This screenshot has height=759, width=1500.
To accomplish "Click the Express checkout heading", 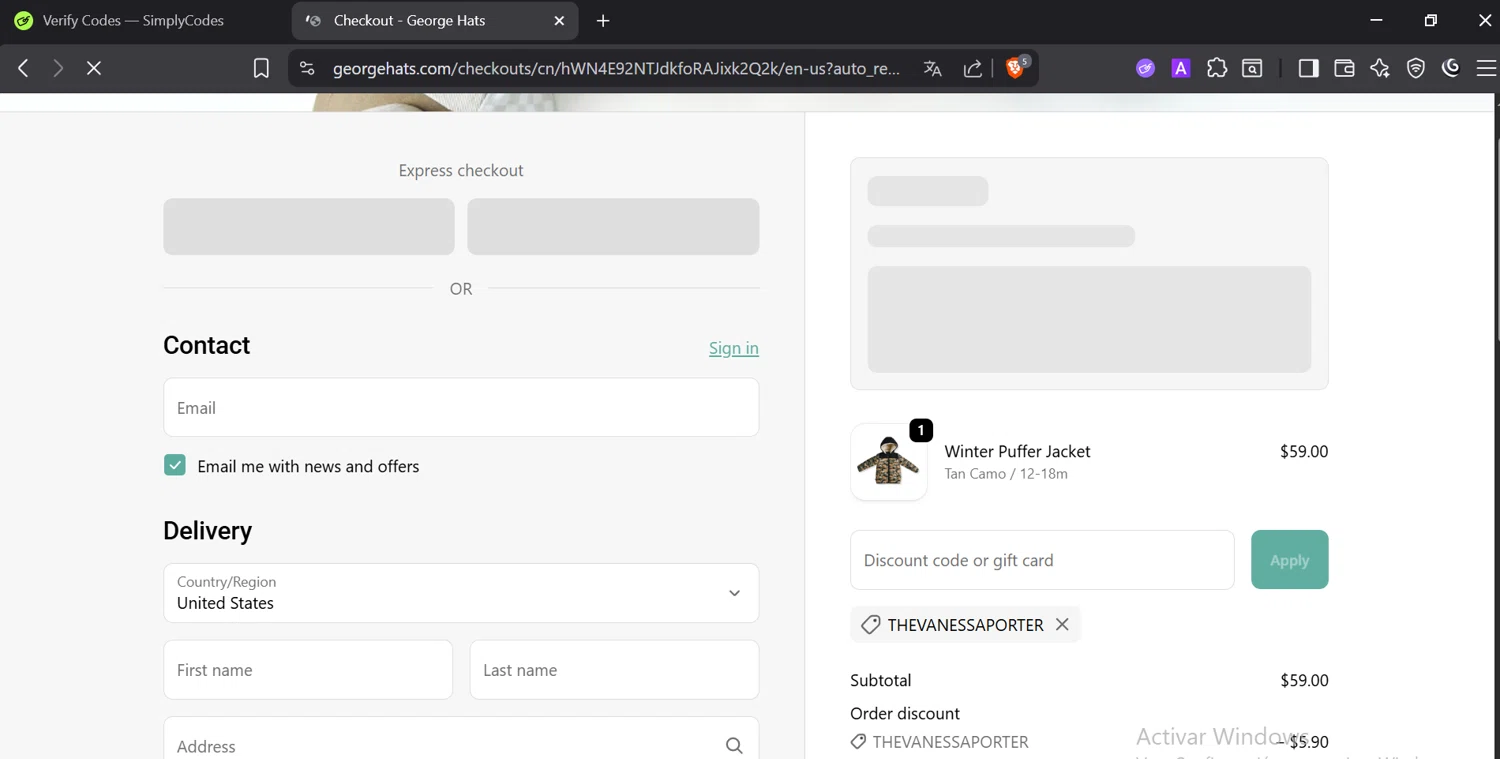I will 461,170.
